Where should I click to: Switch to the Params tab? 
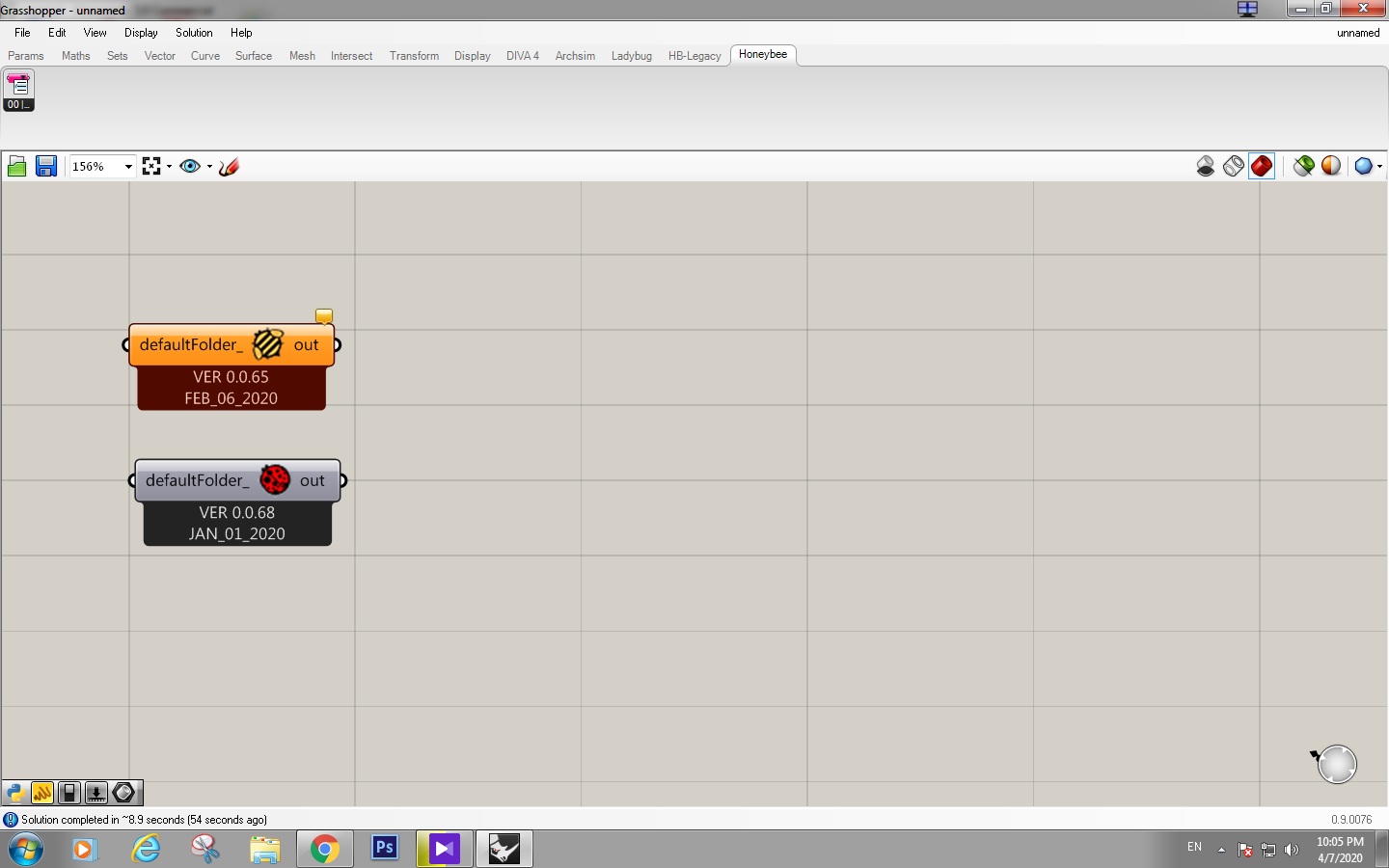26,56
